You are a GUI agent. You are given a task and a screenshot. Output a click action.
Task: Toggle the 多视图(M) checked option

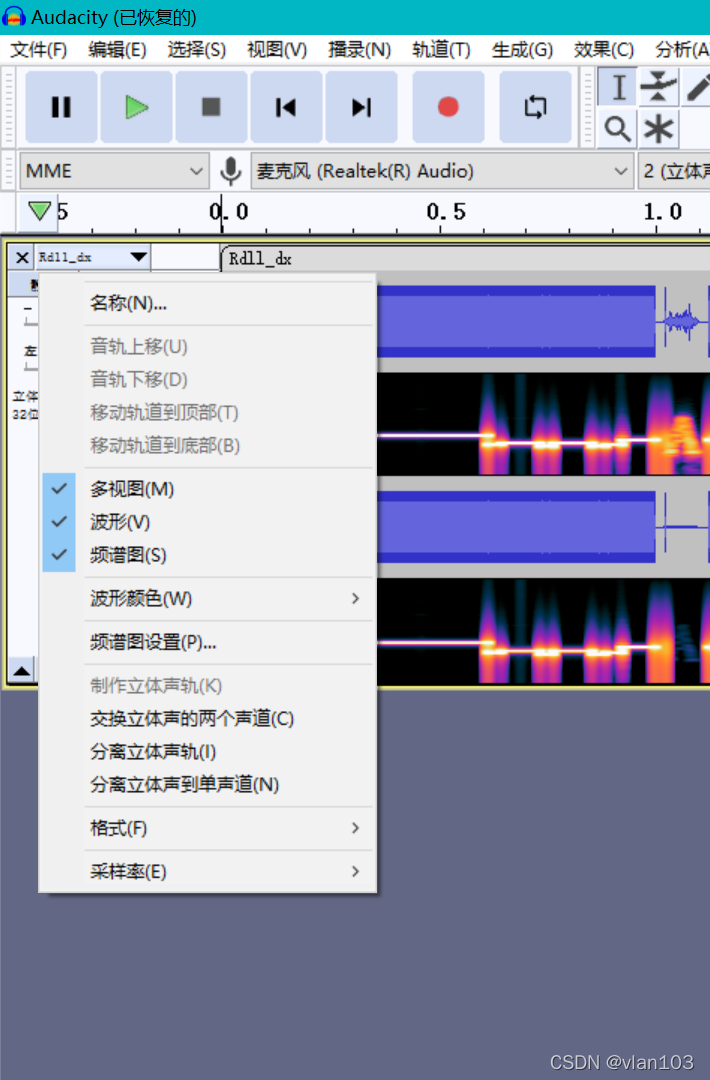pyautogui.click(x=207, y=489)
